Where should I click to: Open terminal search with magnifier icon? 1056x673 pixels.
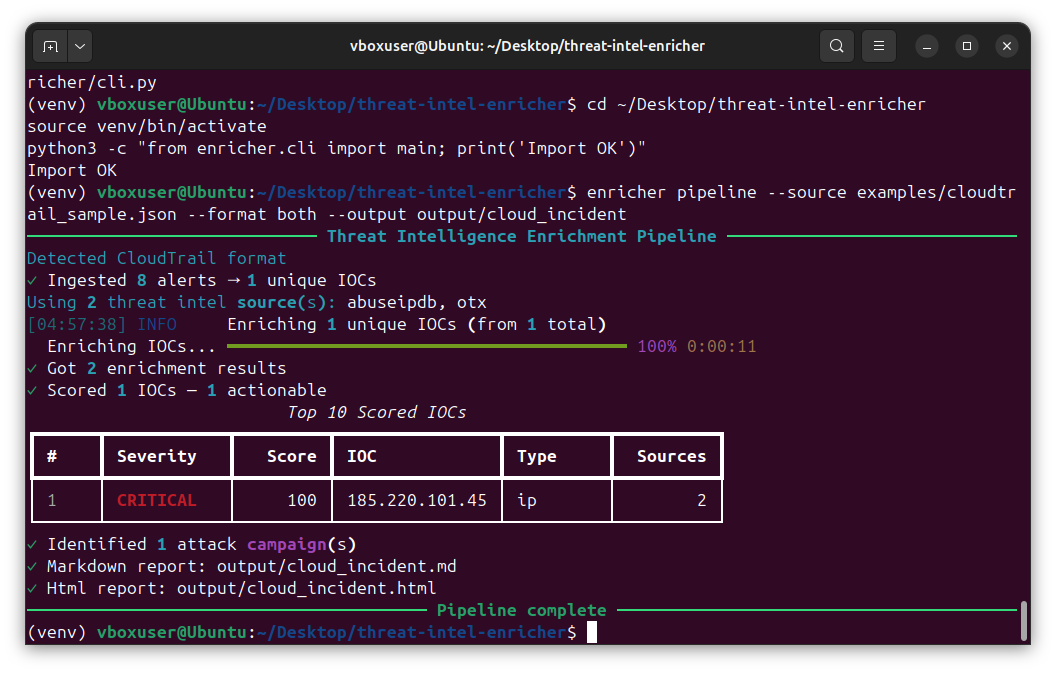click(x=836, y=46)
